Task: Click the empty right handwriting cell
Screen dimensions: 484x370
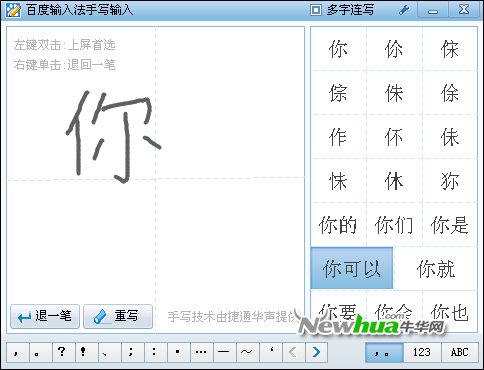Action: click(x=230, y=103)
